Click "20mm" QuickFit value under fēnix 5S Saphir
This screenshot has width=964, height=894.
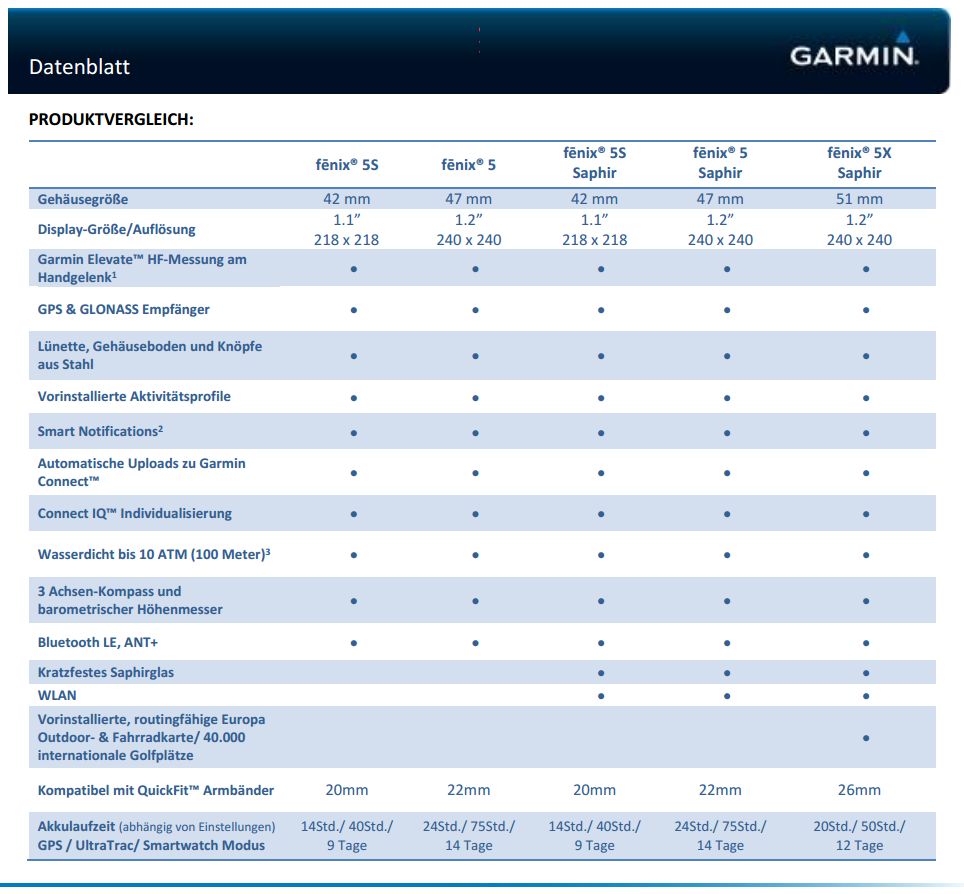point(595,790)
